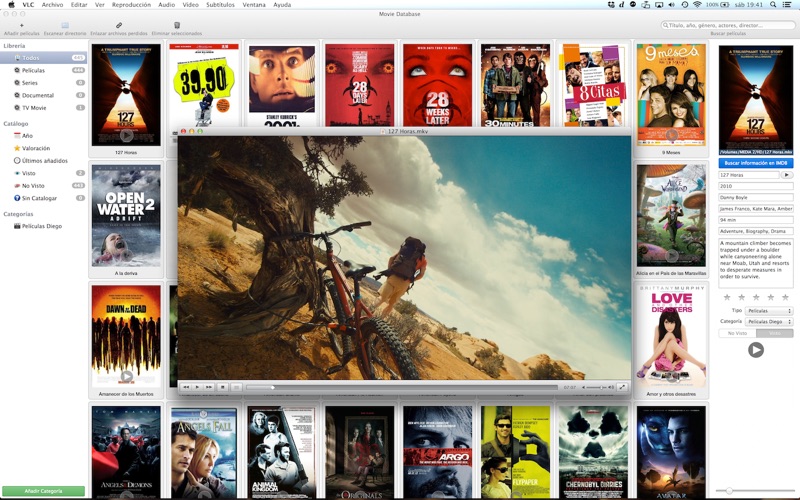
Task: Select the Alice in Wonderland poster
Action: (671, 215)
